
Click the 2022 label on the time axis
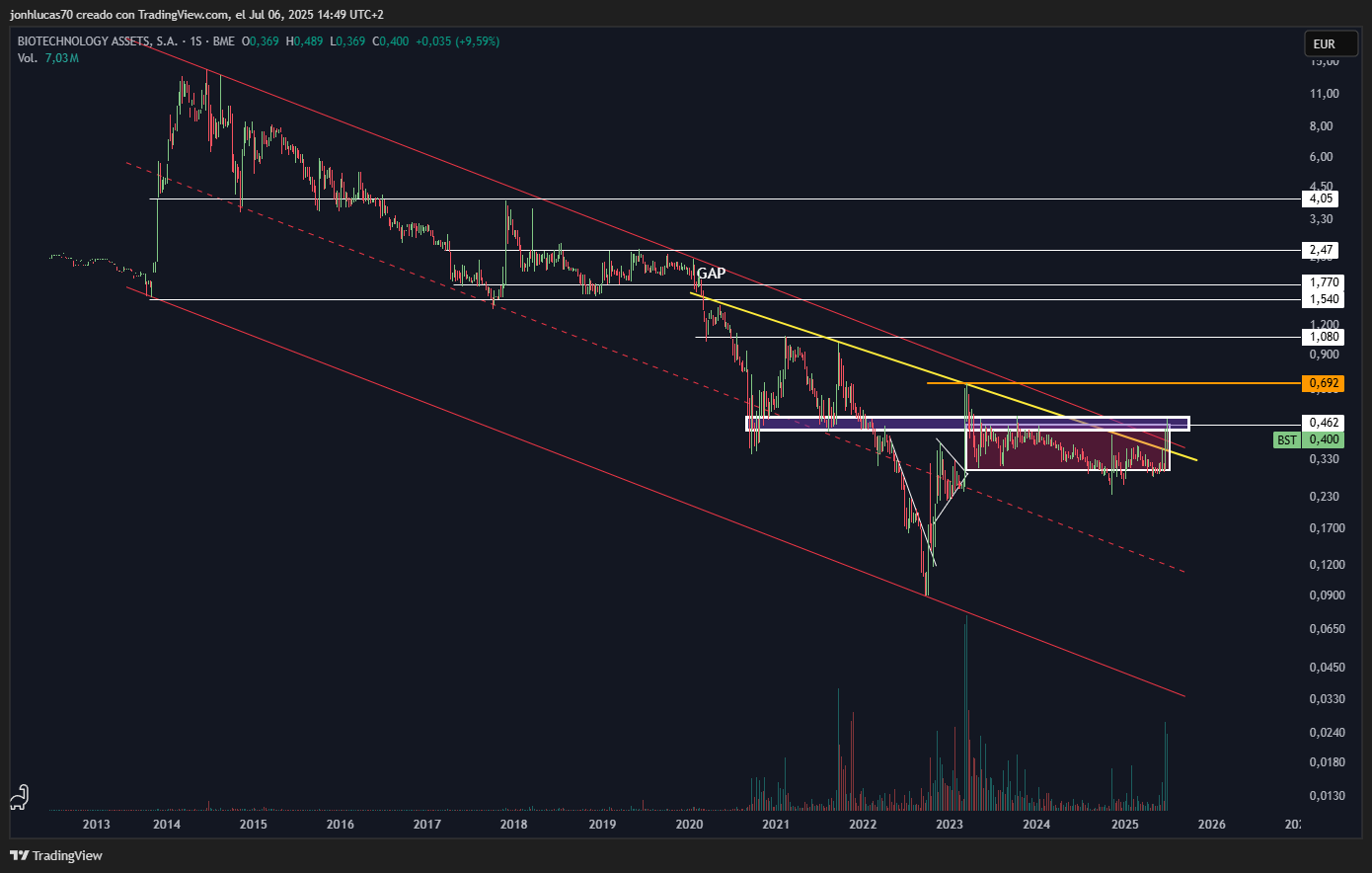(x=863, y=825)
